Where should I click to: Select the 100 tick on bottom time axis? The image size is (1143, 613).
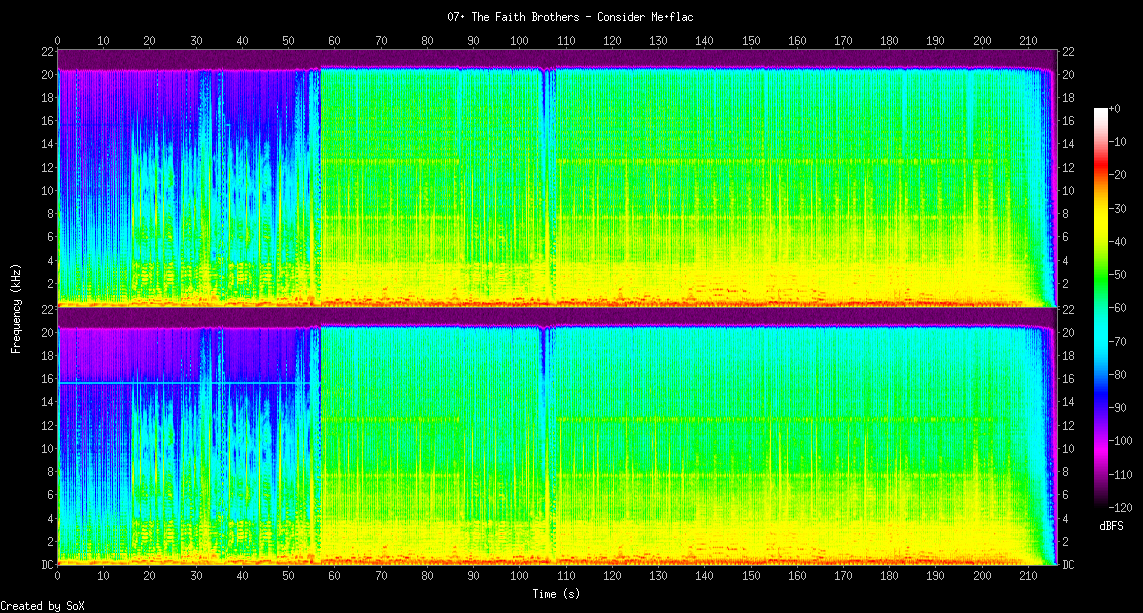pos(519,577)
